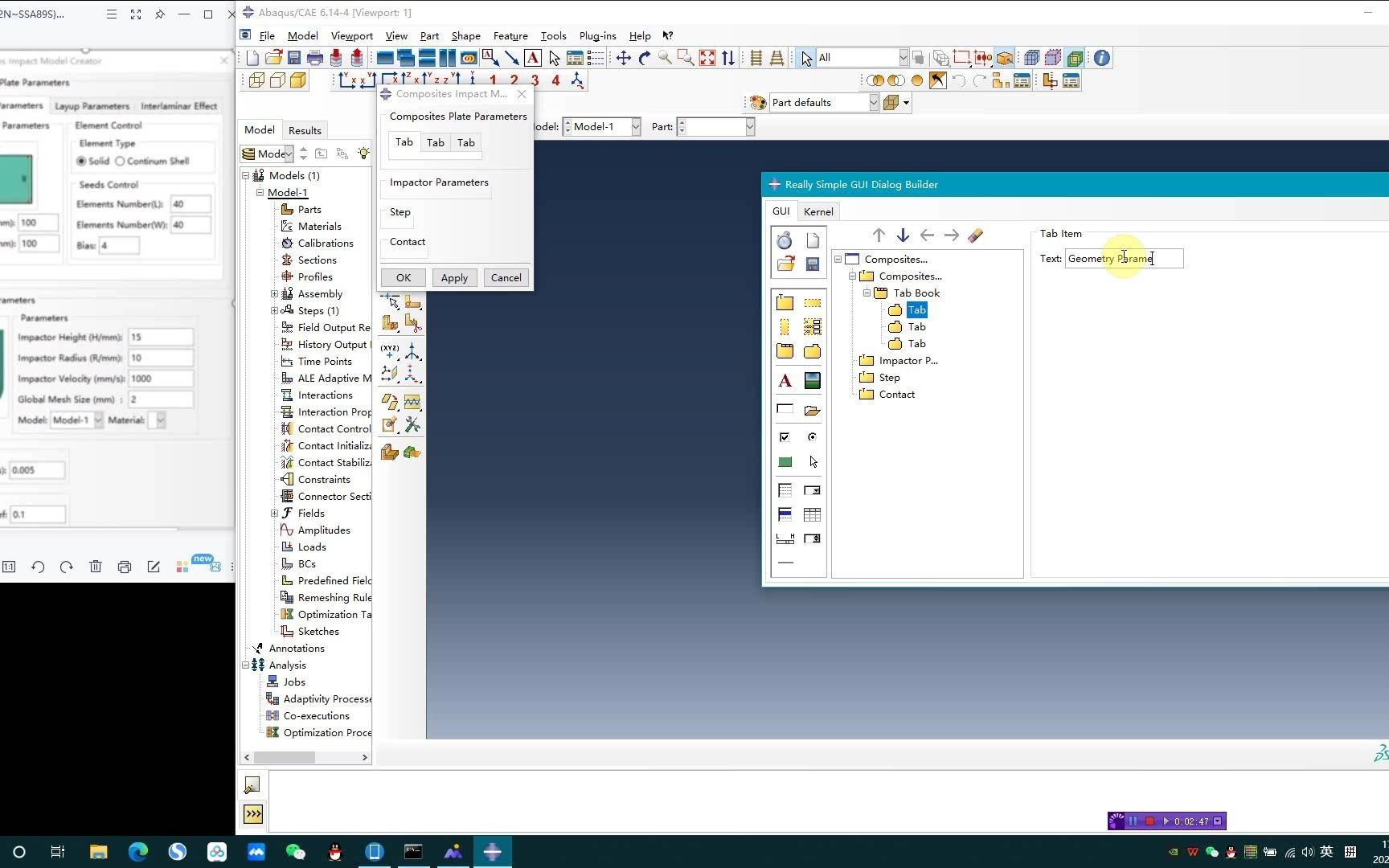Open the Plug-ins menu

[x=597, y=35]
